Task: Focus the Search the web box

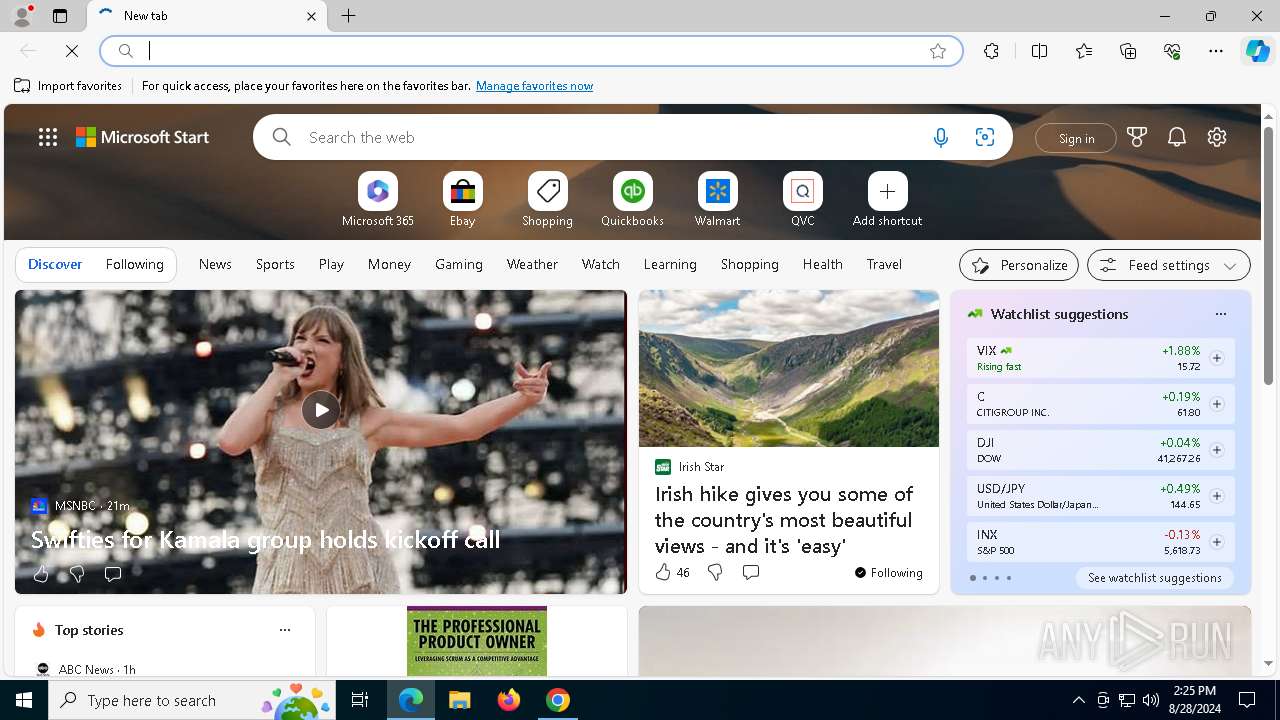Action: click(x=610, y=137)
